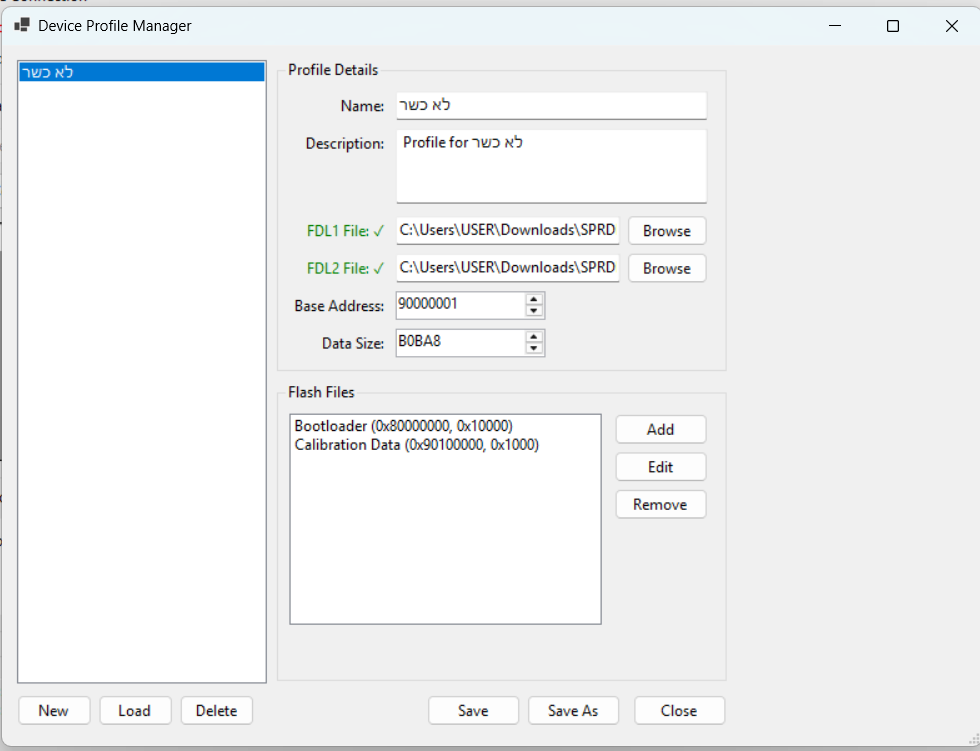Viewport: 980px width, 751px height.
Task: Select the לא כשר profile in list
Action: pos(140,72)
